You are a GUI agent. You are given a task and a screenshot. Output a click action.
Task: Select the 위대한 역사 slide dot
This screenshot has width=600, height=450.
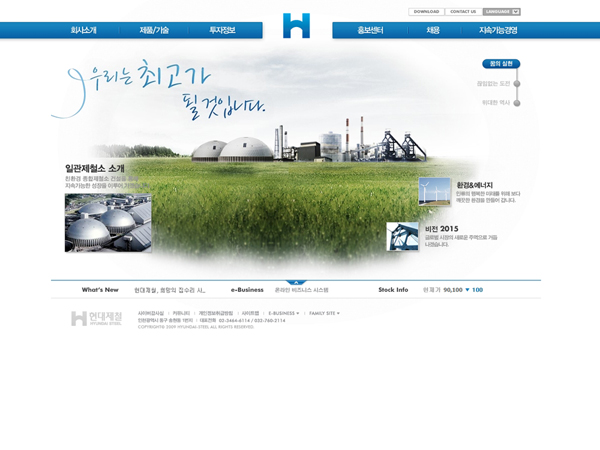pyautogui.click(x=516, y=103)
